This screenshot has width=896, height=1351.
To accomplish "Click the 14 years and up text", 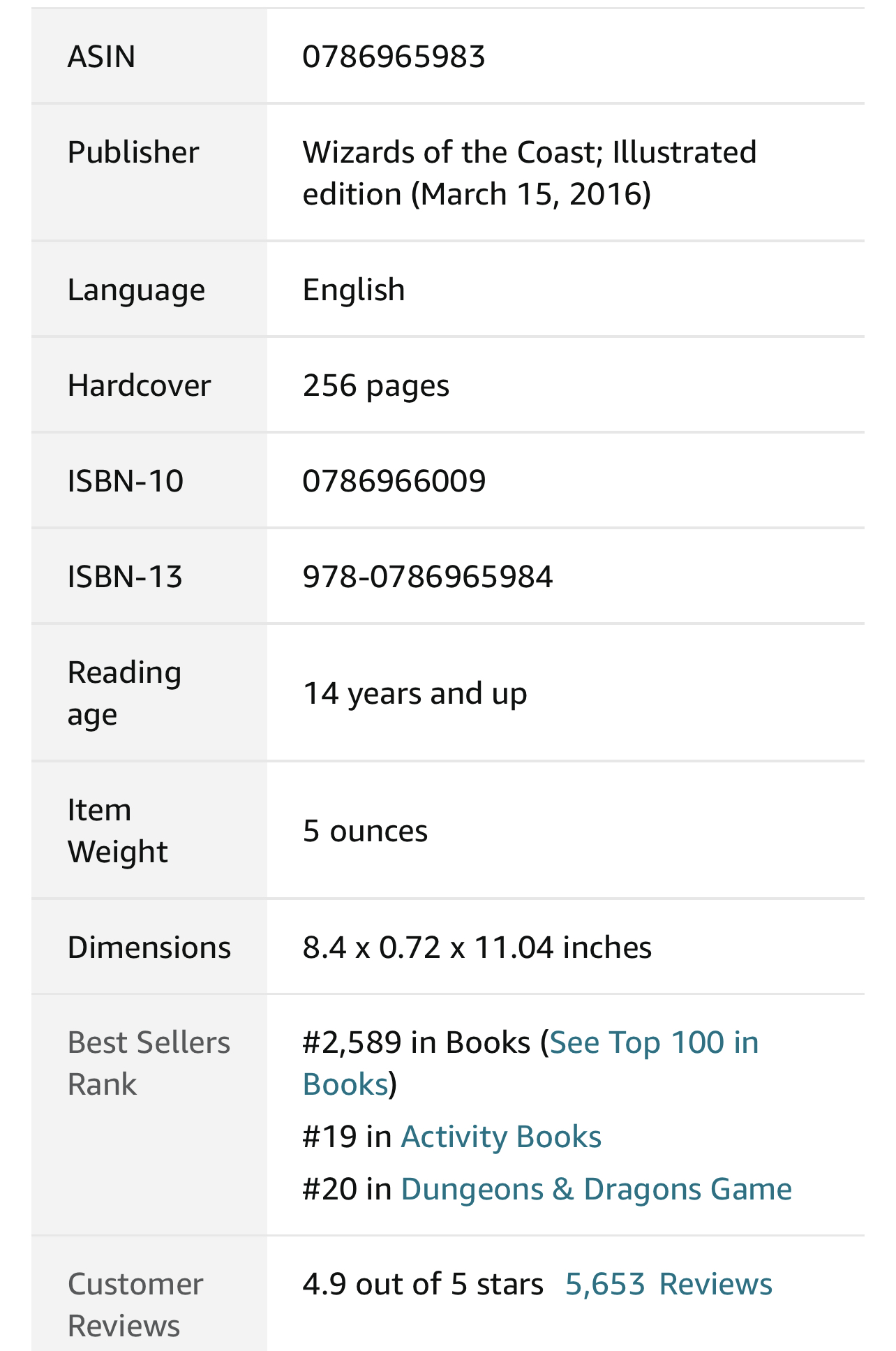I will click(415, 693).
